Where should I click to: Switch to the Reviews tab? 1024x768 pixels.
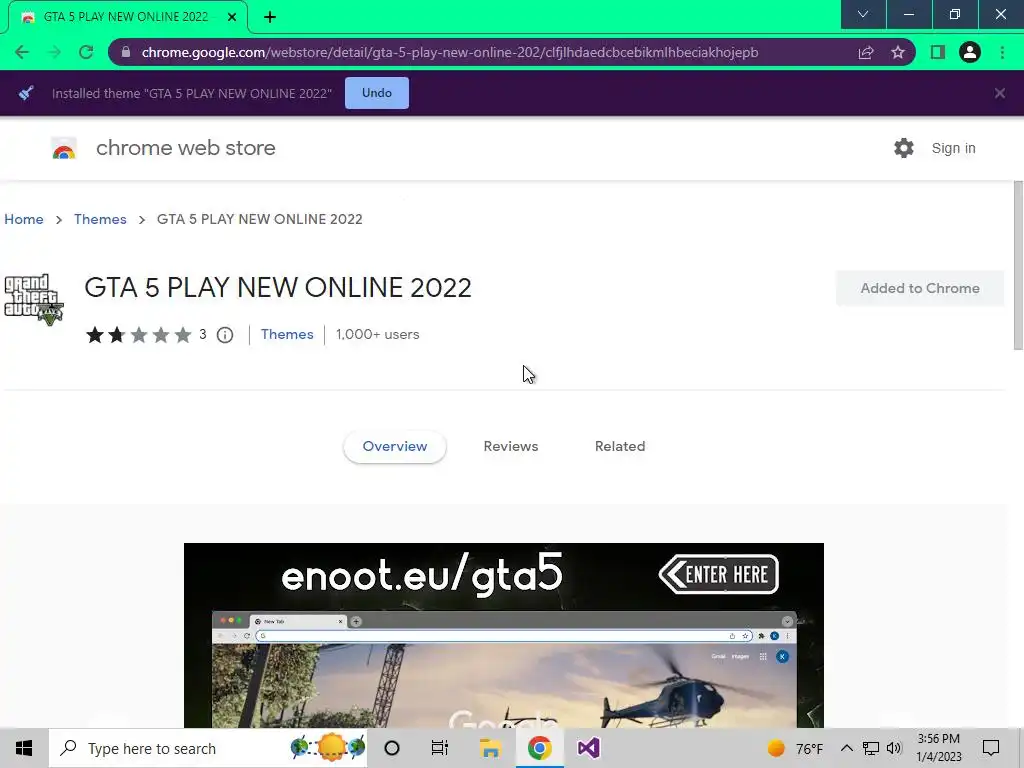(x=511, y=447)
